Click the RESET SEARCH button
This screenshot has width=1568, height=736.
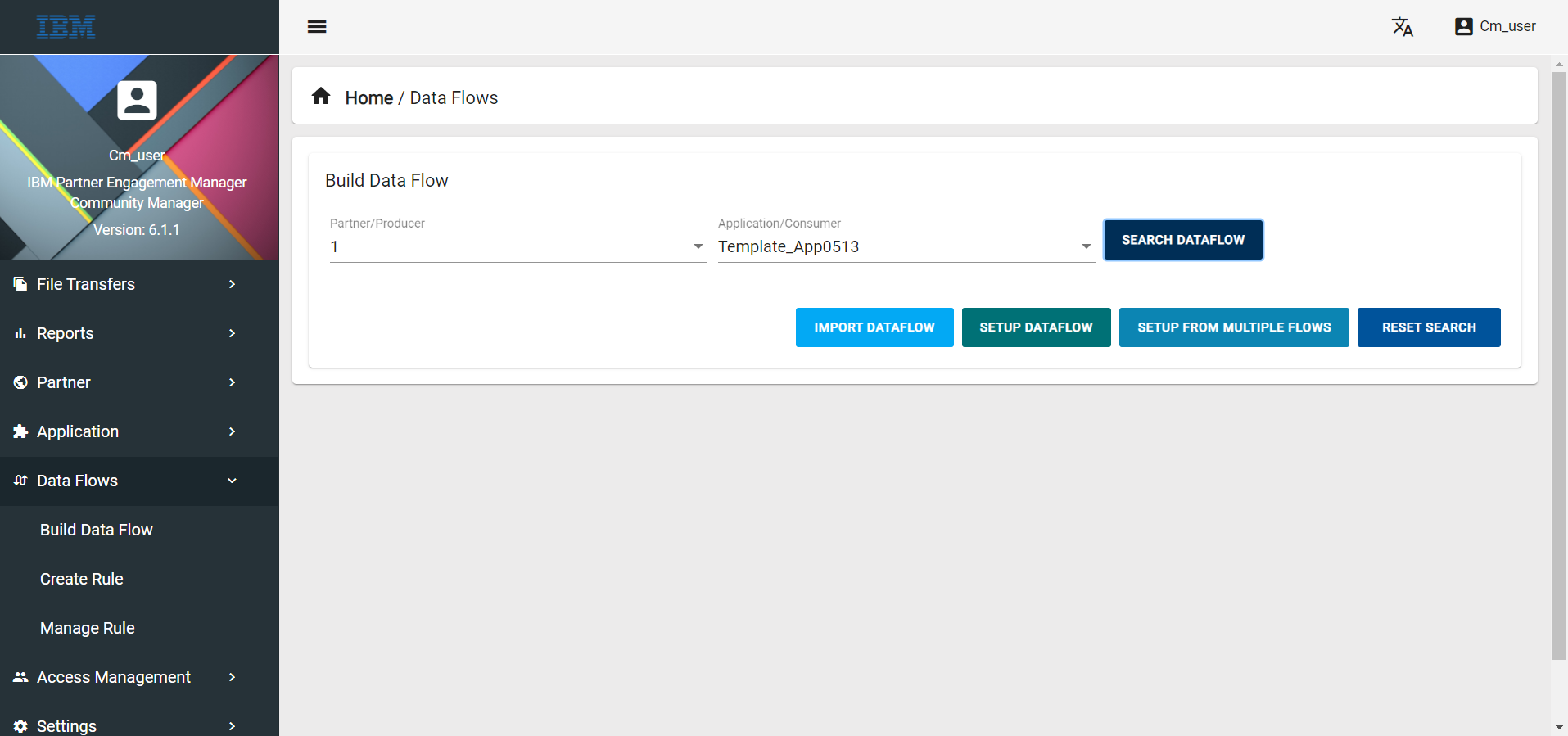coord(1429,327)
